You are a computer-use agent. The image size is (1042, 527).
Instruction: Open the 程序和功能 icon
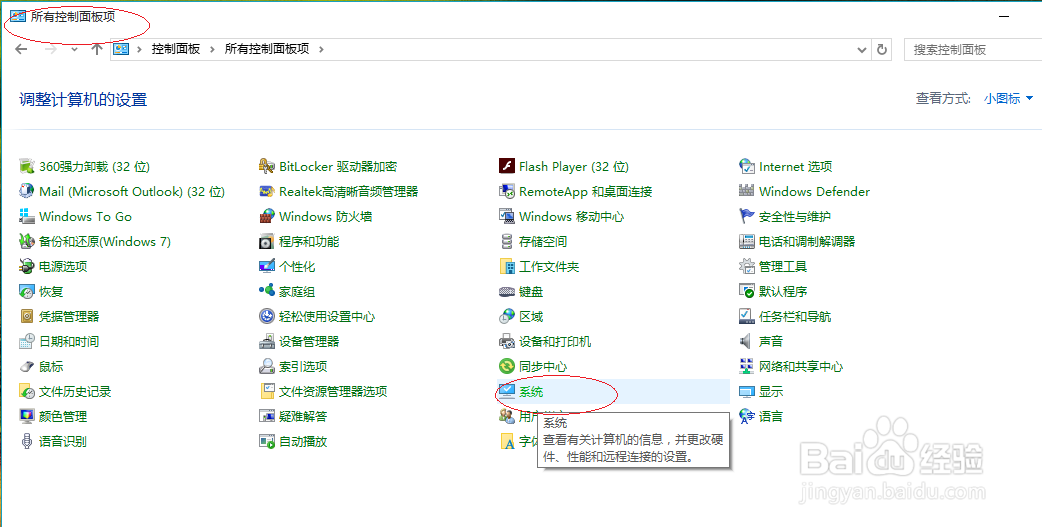click(x=267, y=241)
